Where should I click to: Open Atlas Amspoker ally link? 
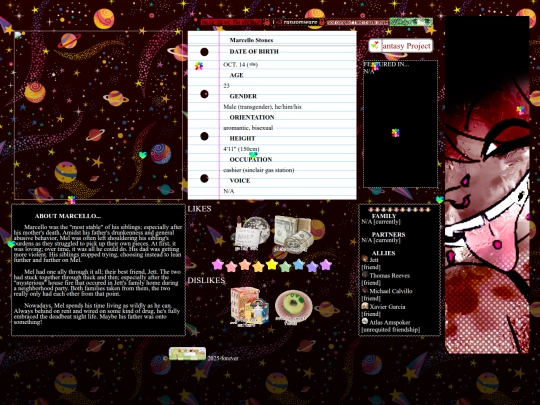(x=390, y=322)
